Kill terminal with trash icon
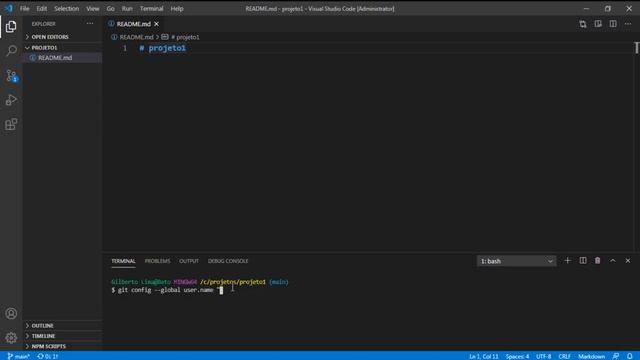The width and height of the screenshot is (640, 360). 598,261
